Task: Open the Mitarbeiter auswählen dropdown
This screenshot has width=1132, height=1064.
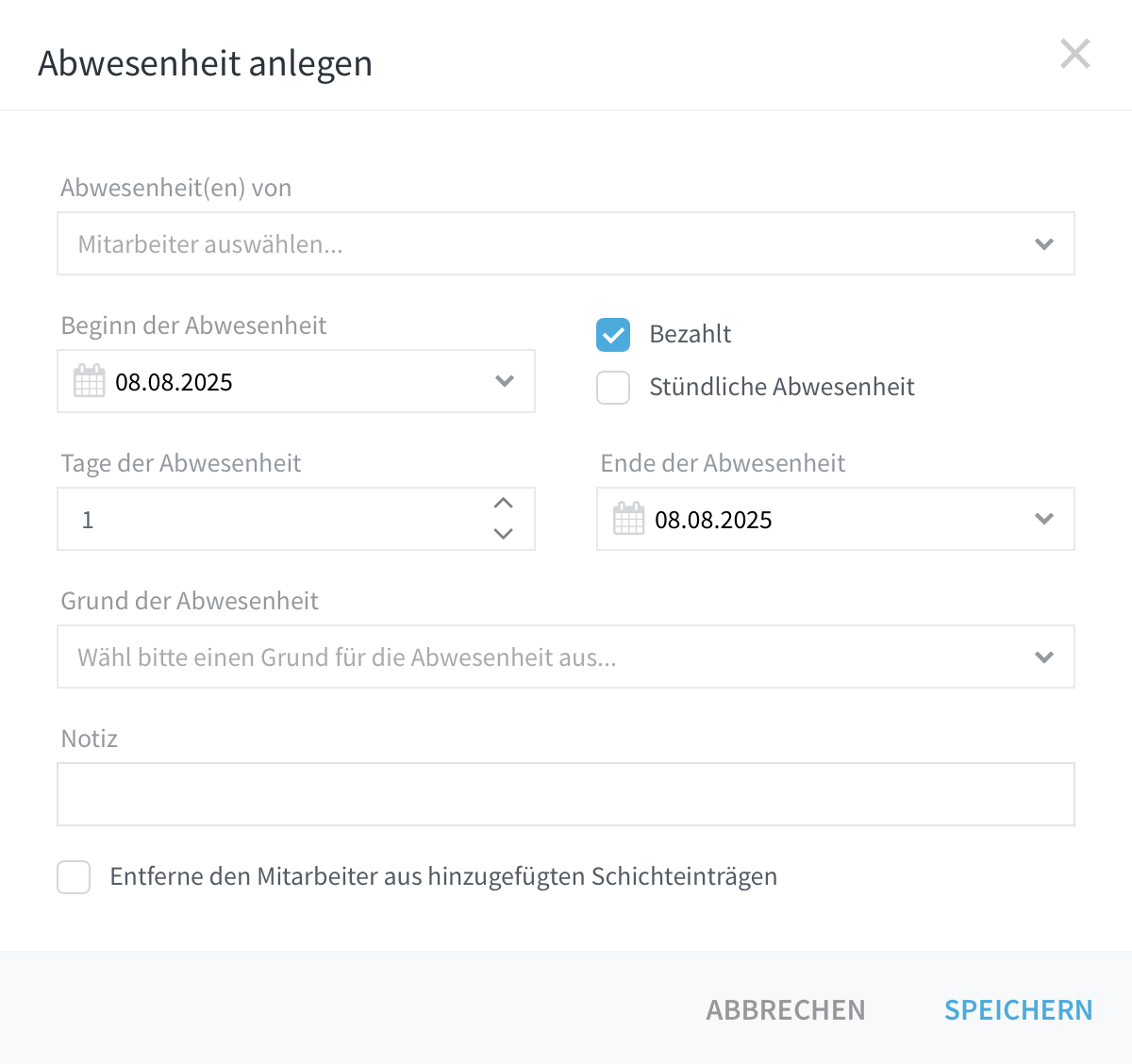Action: pyautogui.click(x=566, y=243)
